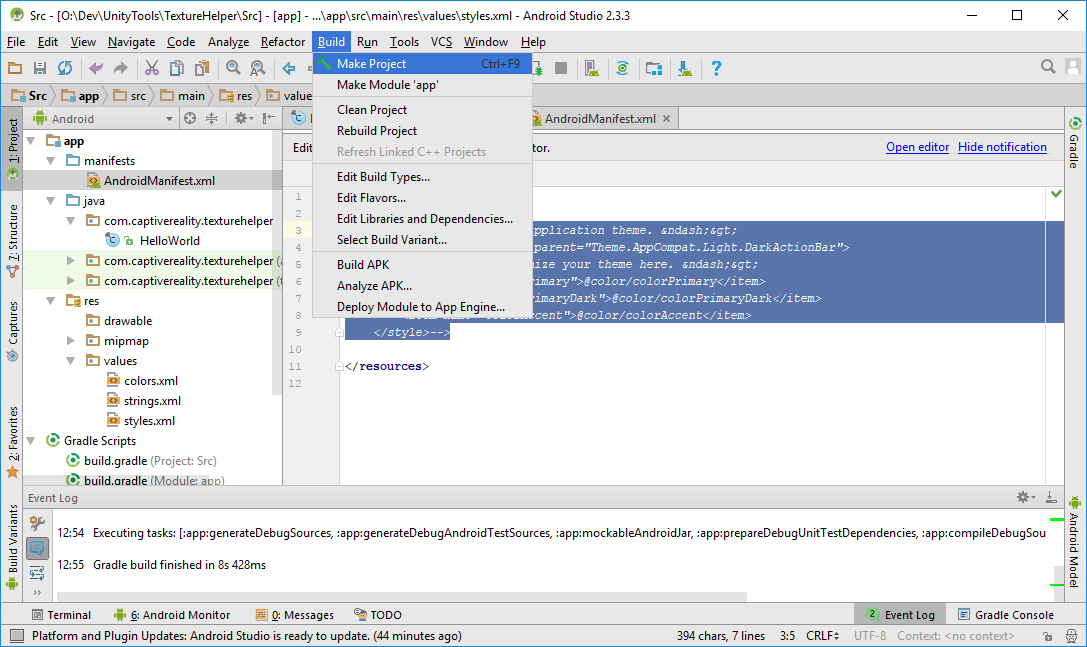Select Make Project in the Build menu

[x=422, y=64]
